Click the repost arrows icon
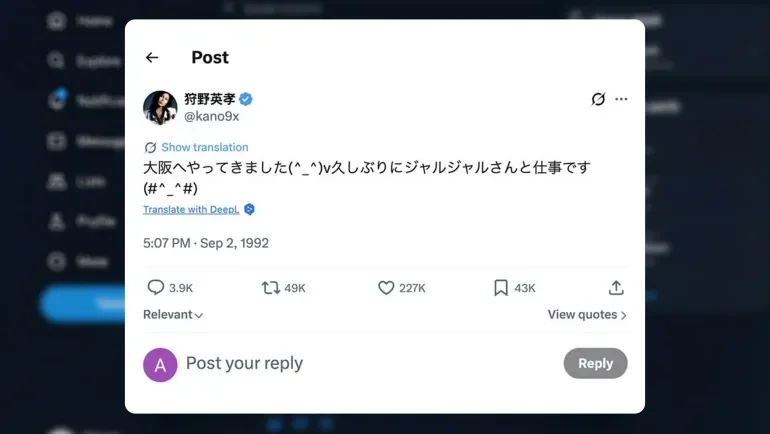770x434 pixels. pos(270,288)
